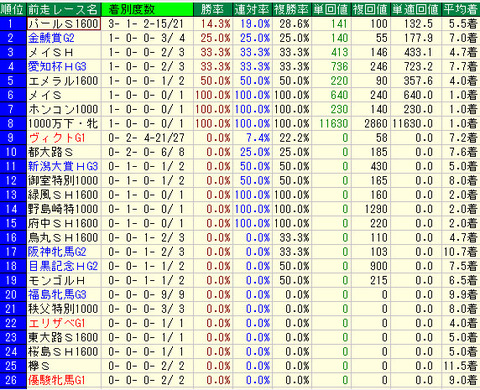Select the 府中SH1600 race name
Screen dimensions: 480x390
point(63,223)
